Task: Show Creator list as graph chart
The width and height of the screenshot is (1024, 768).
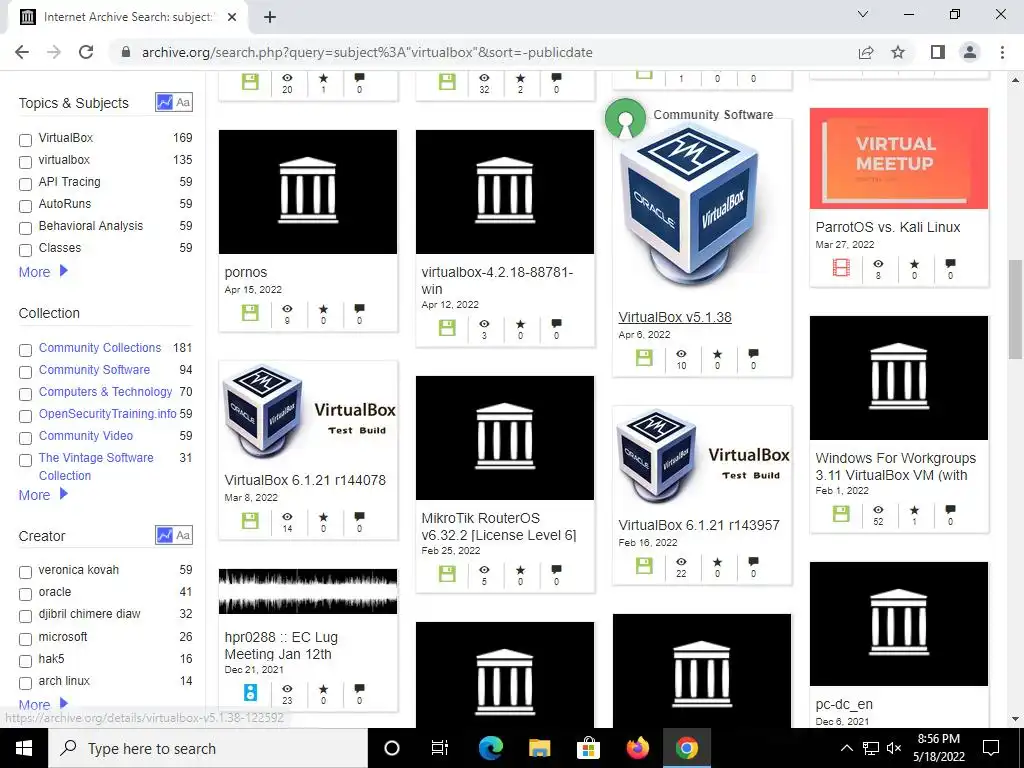Action: click(x=165, y=535)
